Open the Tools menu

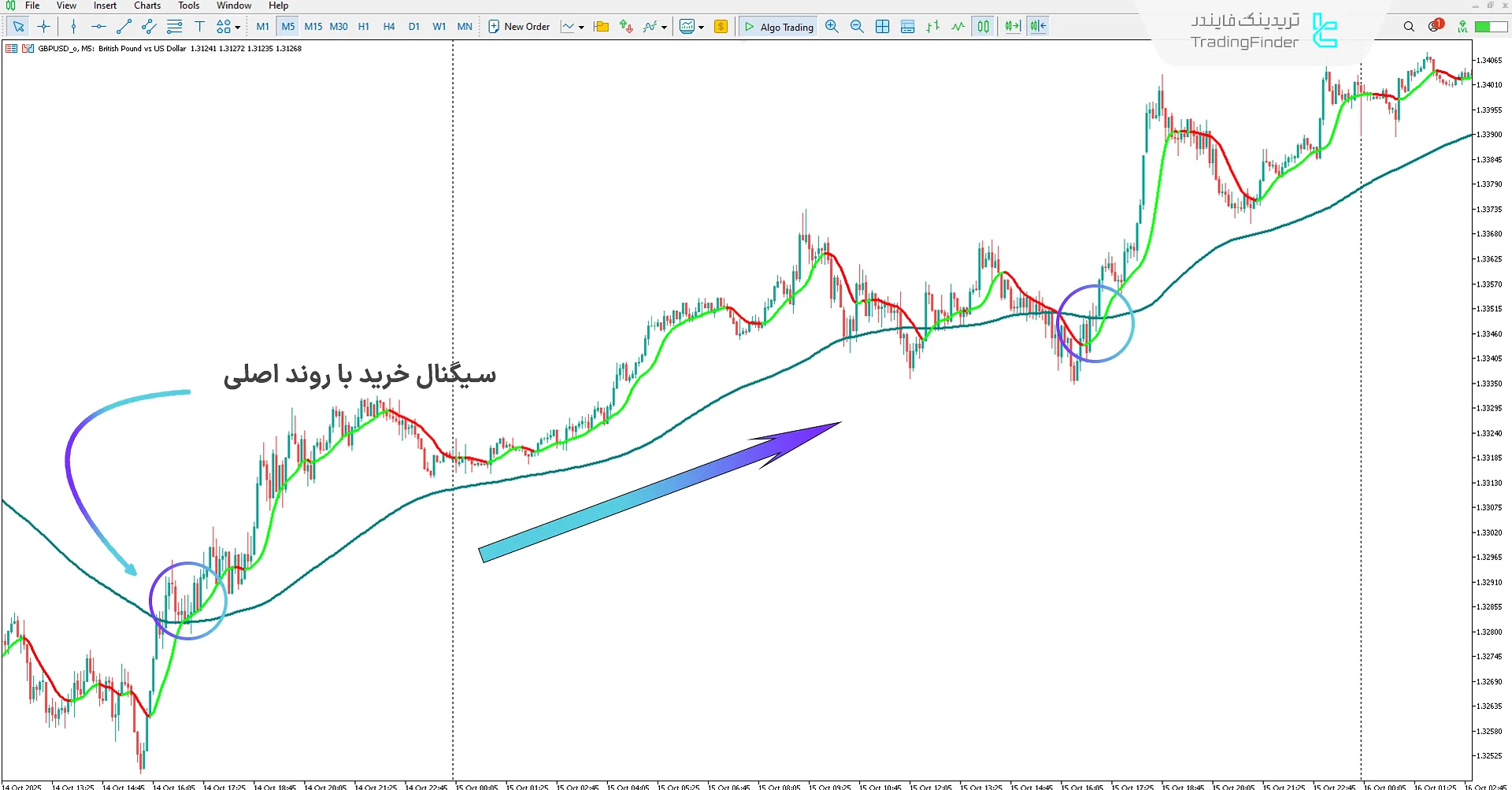click(188, 6)
